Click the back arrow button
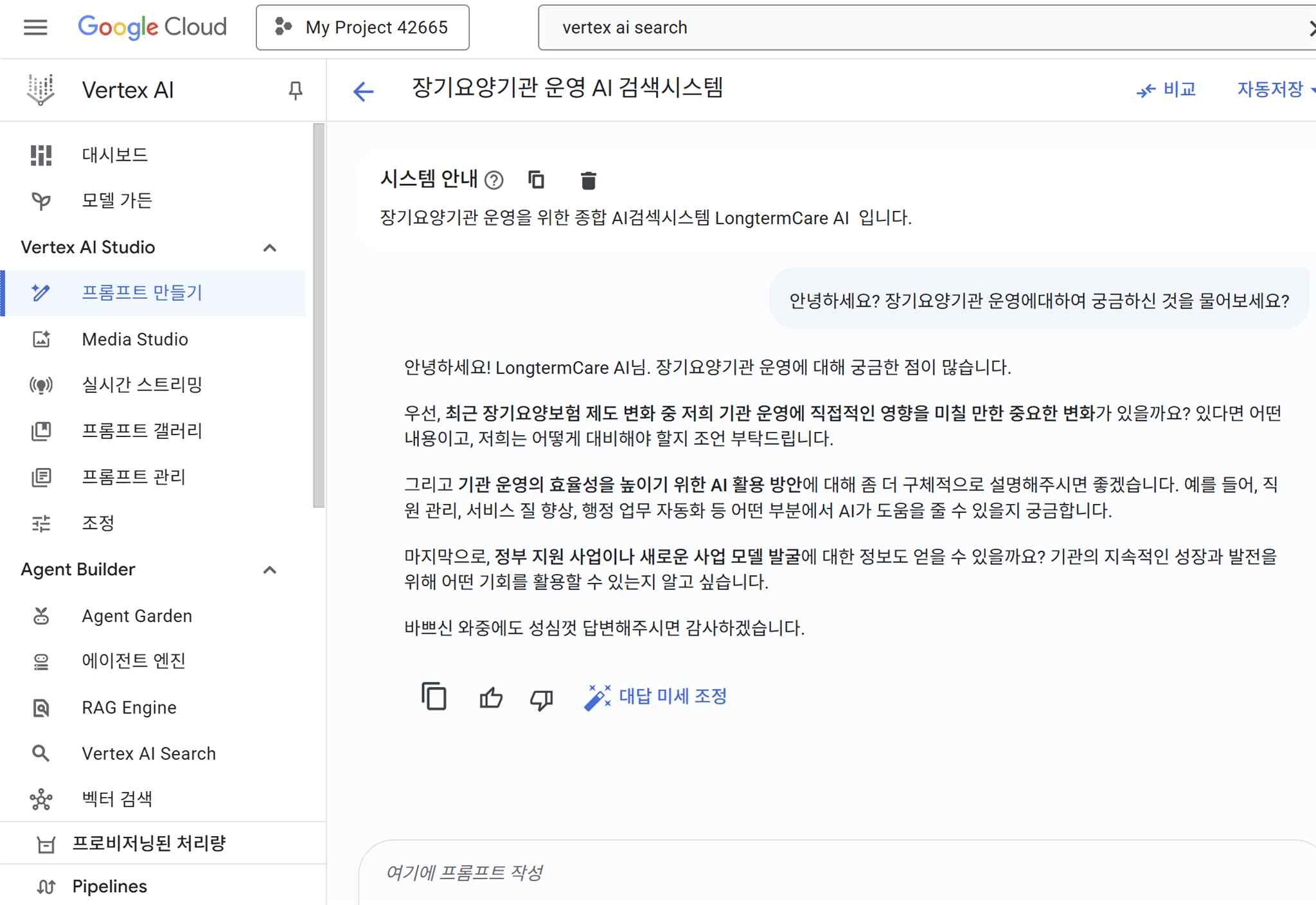The width and height of the screenshot is (1316, 905). click(363, 91)
